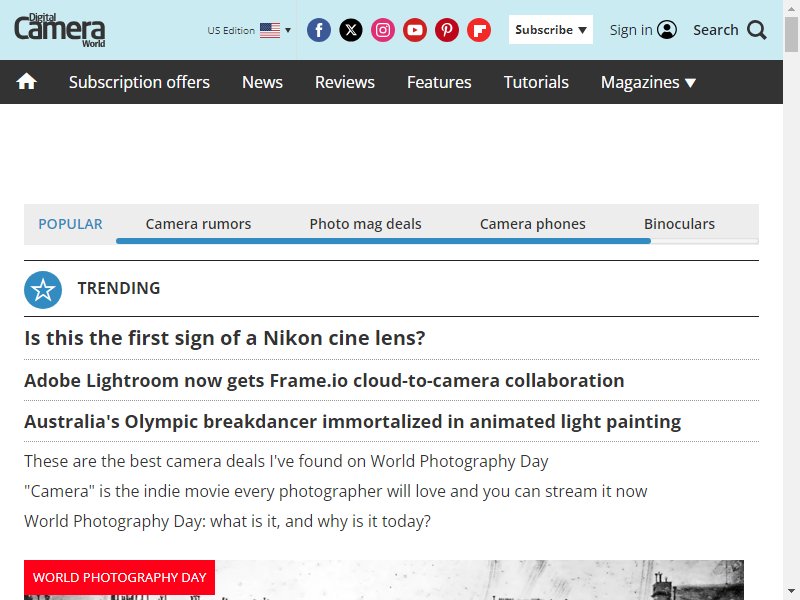Open the X (Twitter) social icon
Image resolution: width=800 pixels, height=600 pixels.
click(351, 30)
